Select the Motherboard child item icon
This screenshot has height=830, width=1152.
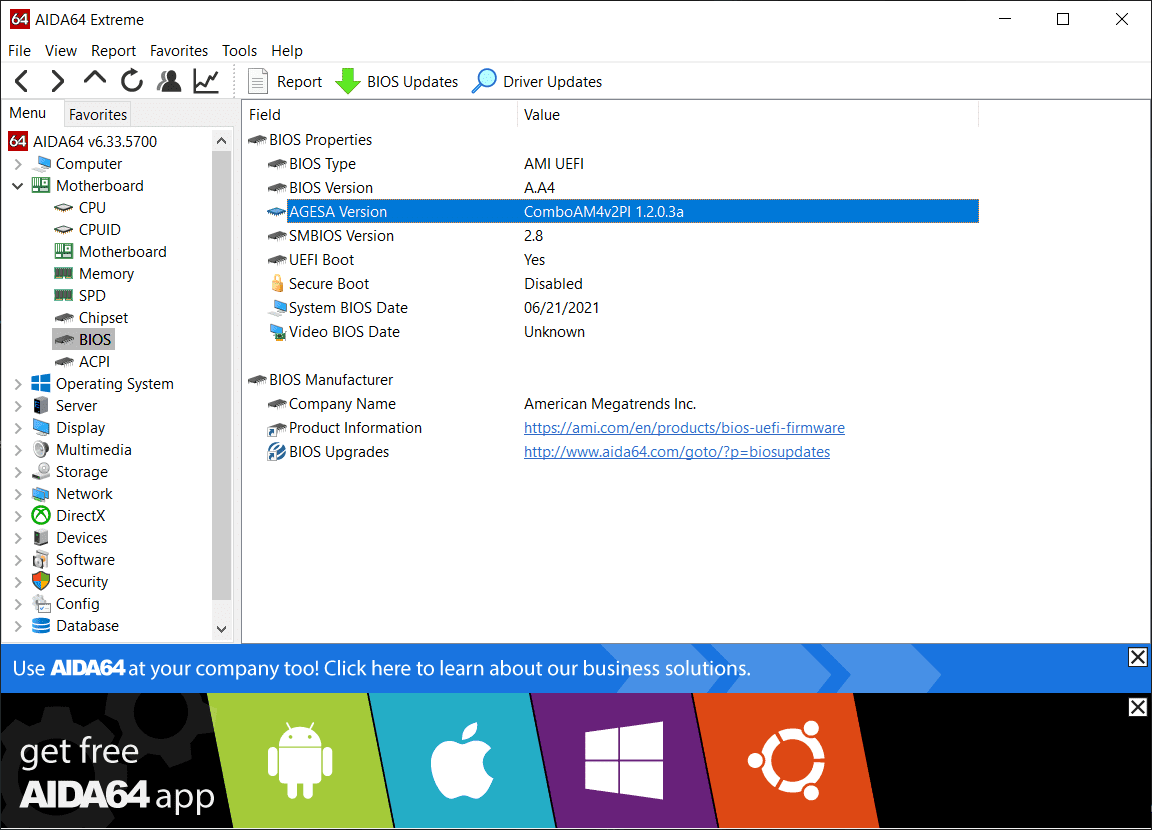click(x=64, y=251)
